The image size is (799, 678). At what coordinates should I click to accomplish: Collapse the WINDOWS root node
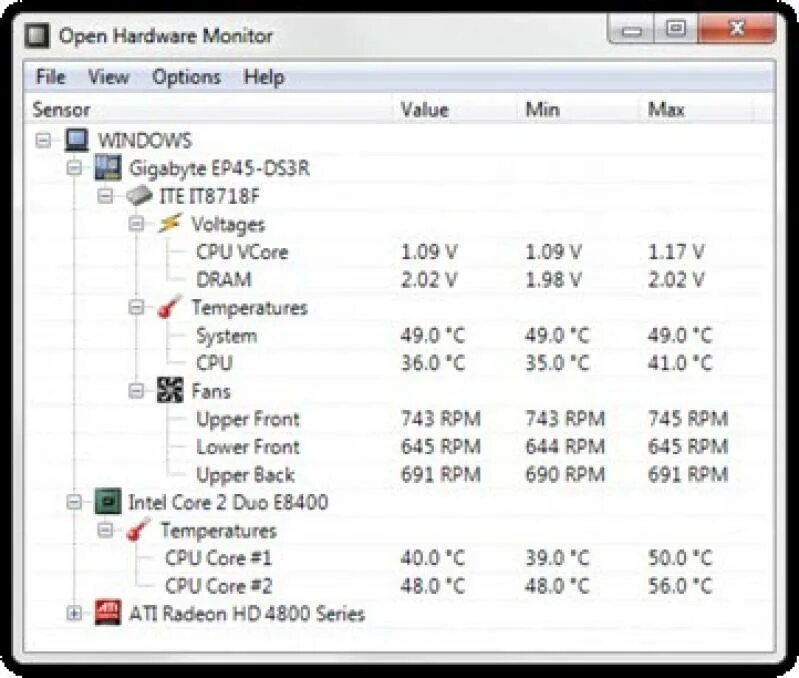44,141
